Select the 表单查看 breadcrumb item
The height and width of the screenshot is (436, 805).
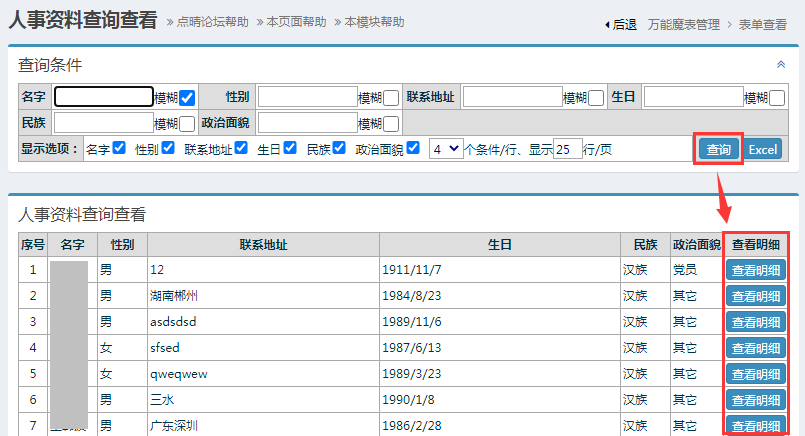762,24
